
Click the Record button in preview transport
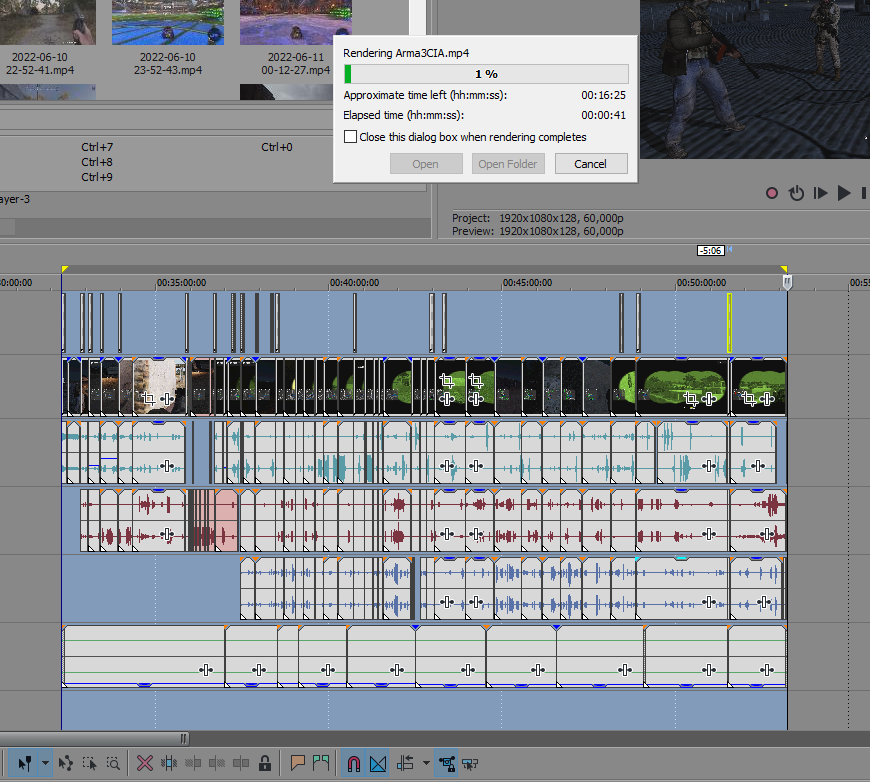[x=771, y=193]
